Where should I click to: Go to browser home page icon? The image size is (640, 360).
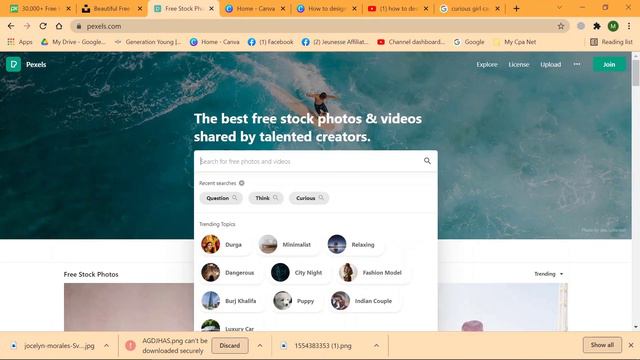59,26
